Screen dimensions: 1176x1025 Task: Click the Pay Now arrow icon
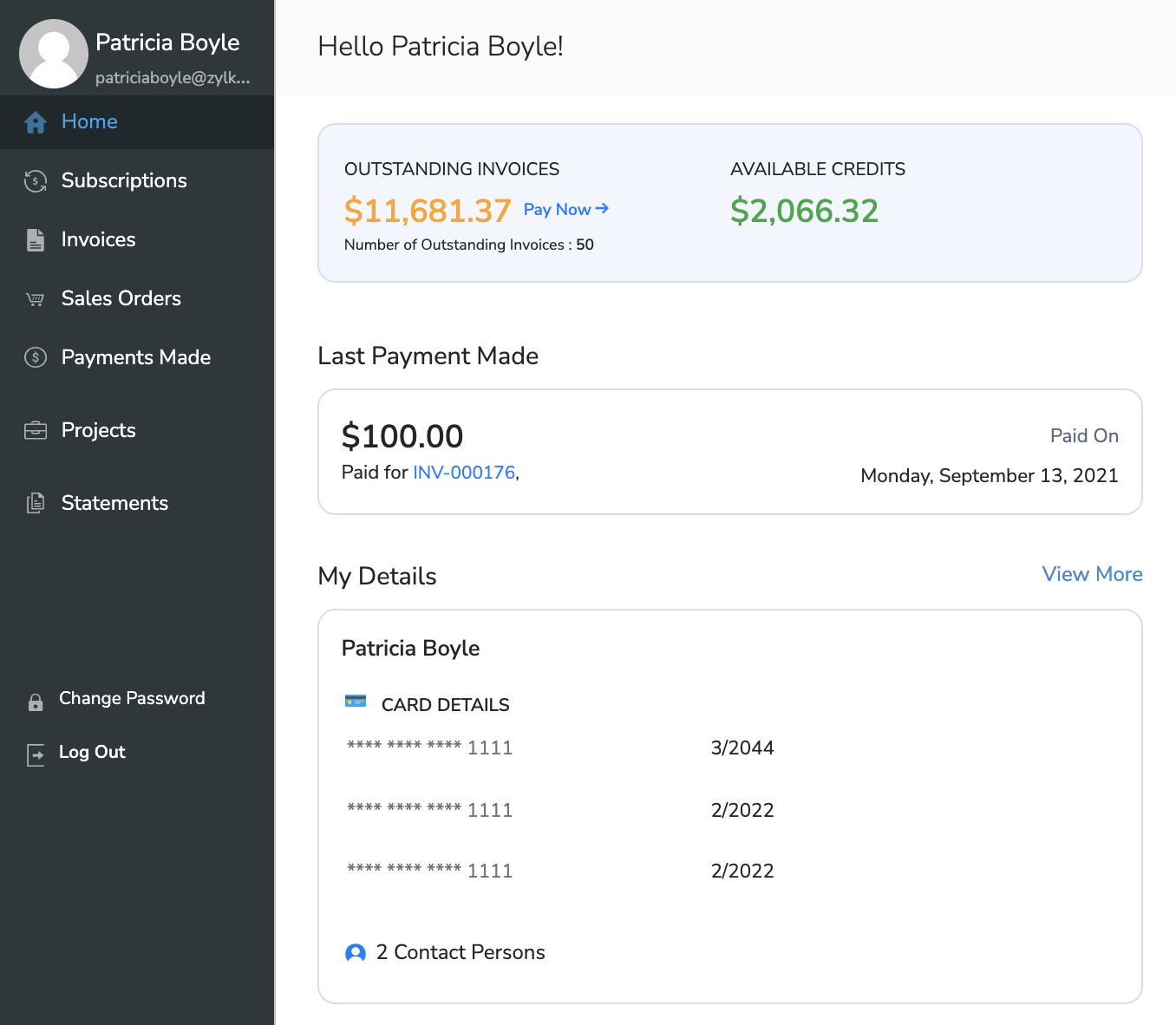tap(602, 209)
